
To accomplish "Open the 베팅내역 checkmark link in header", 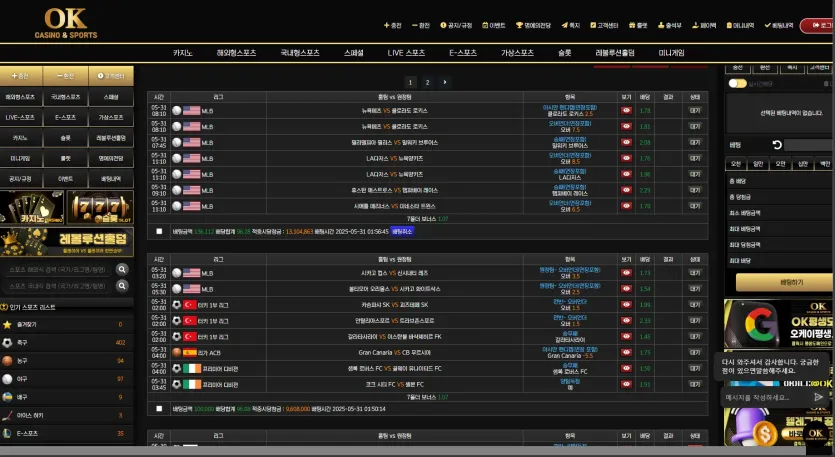I will click(x=779, y=25).
